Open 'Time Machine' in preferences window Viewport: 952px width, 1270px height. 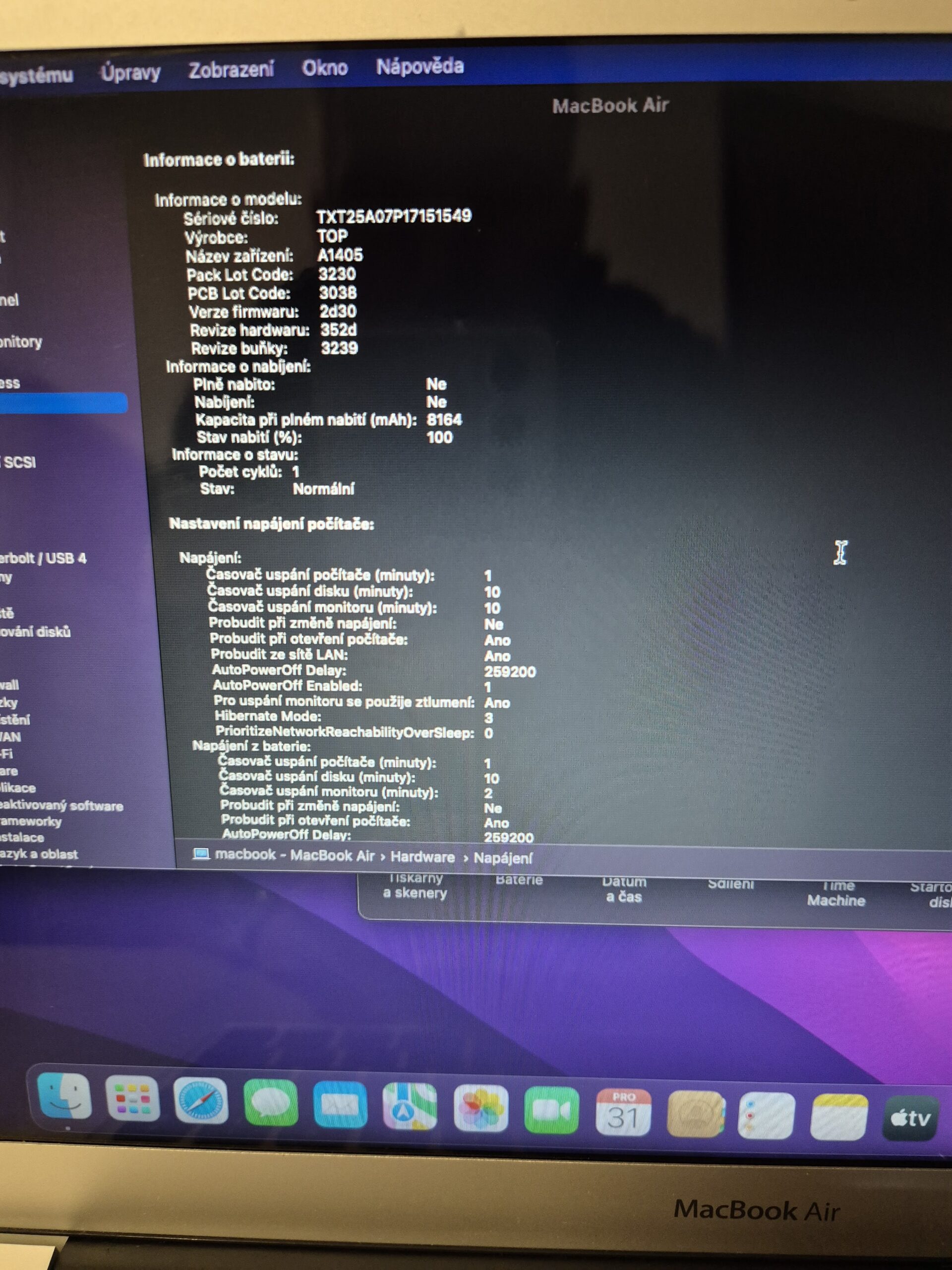click(836, 894)
